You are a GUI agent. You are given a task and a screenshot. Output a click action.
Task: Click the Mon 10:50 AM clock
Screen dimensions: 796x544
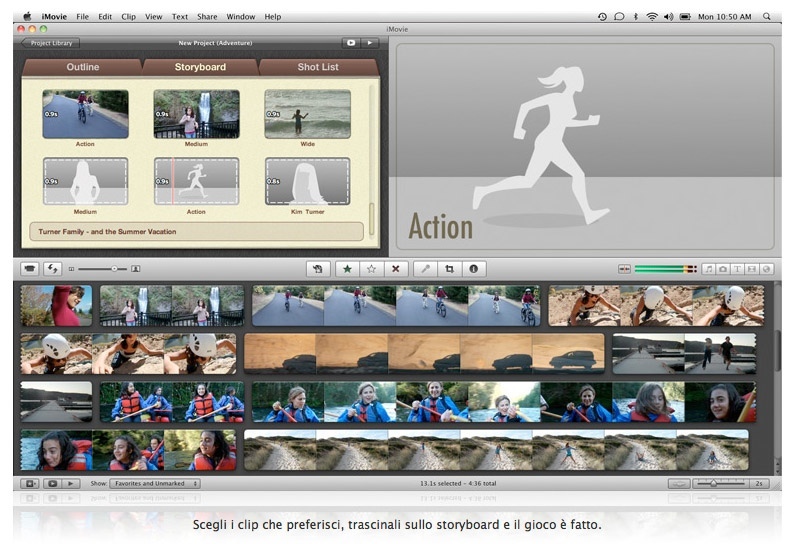(x=724, y=16)
